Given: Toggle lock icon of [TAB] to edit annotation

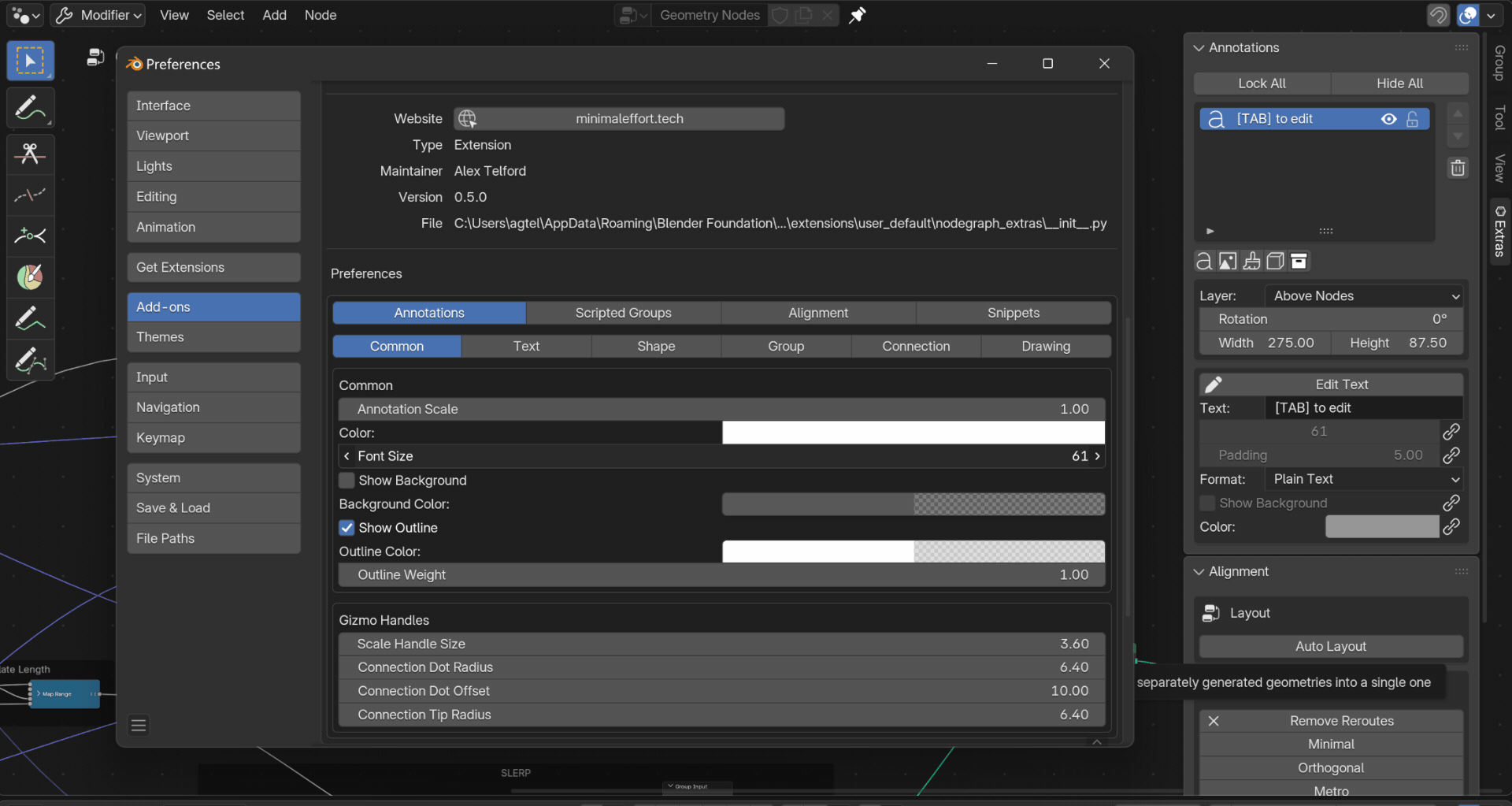Looking at the screenshot, I should tap(1413, 118).
